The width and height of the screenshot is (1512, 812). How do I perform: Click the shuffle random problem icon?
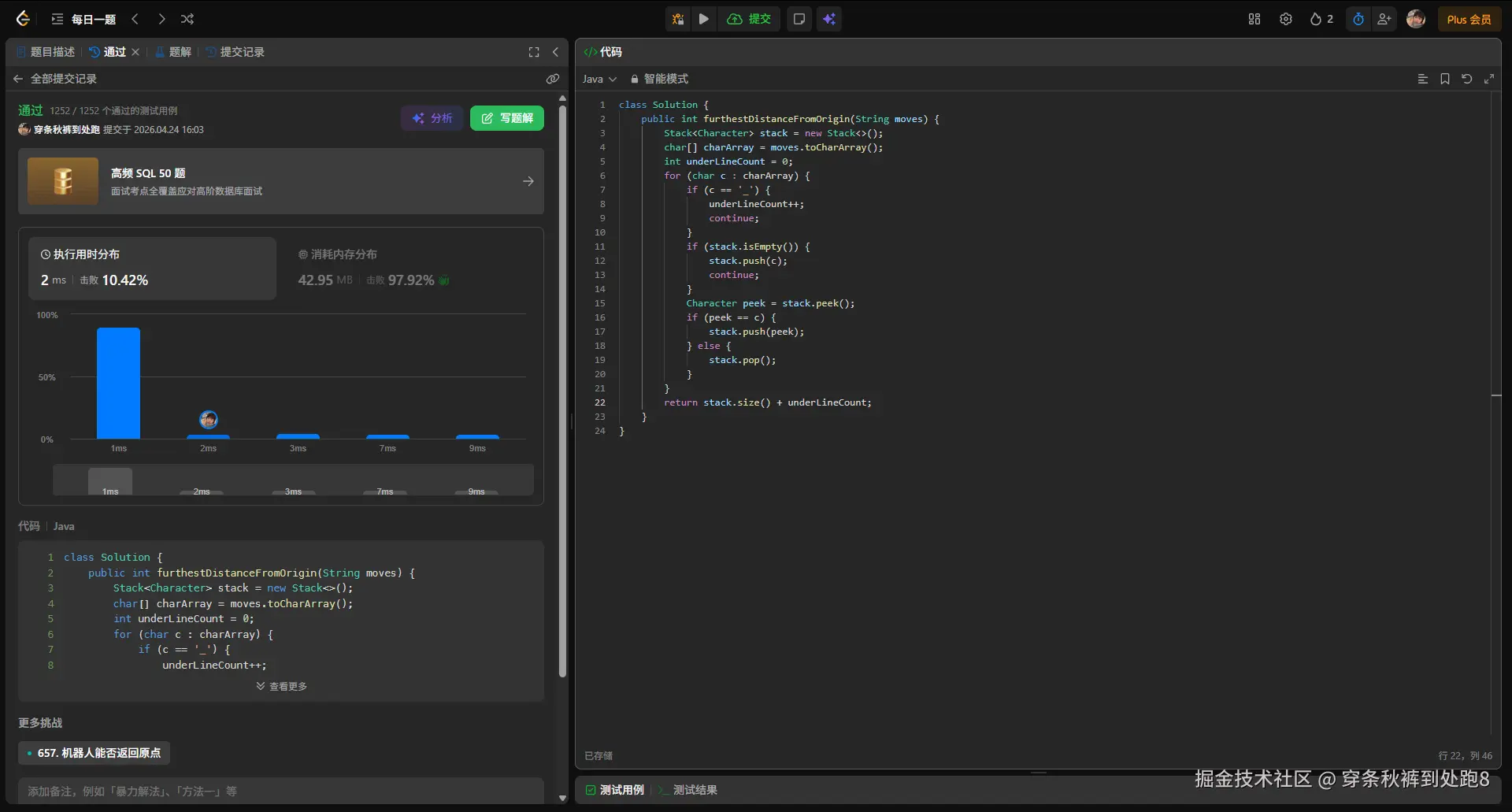tap(187, 19)
